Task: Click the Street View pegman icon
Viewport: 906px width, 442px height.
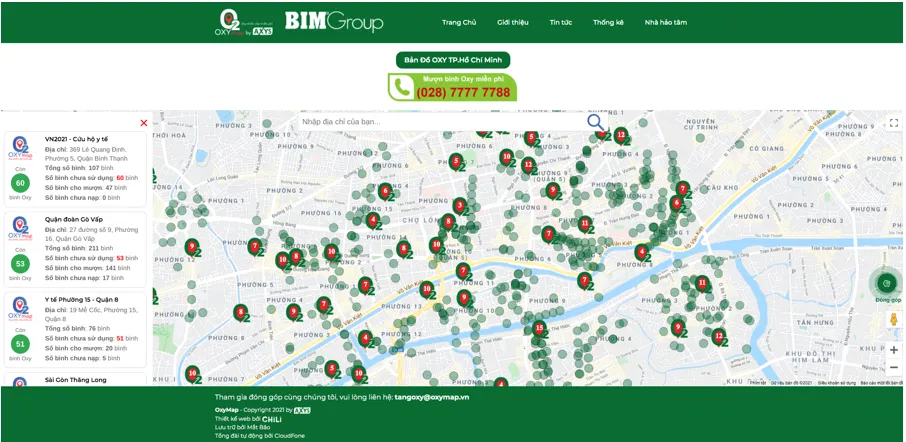Action: click(x=893, y=320)
